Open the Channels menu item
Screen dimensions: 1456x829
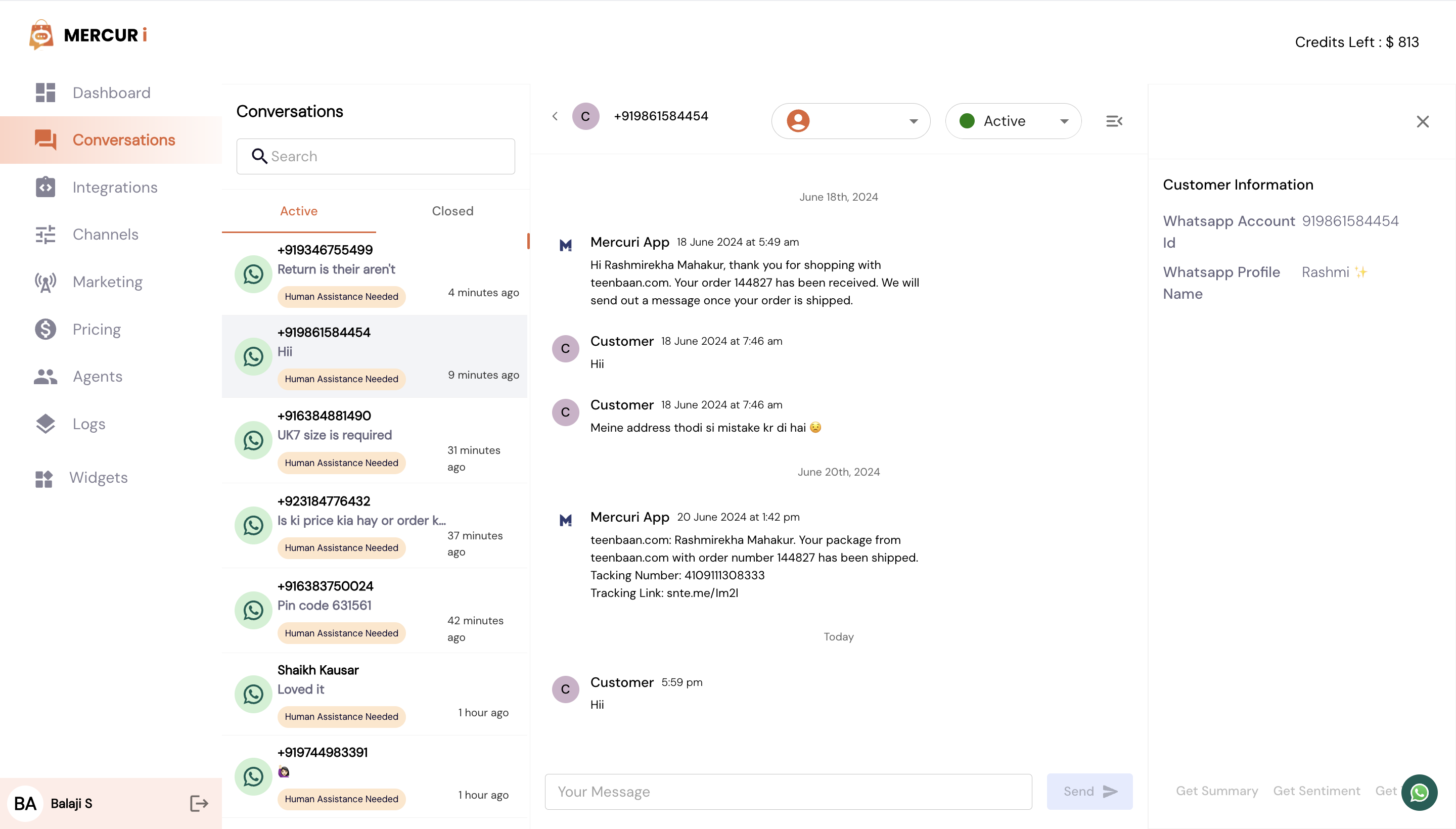pos(105,235)
